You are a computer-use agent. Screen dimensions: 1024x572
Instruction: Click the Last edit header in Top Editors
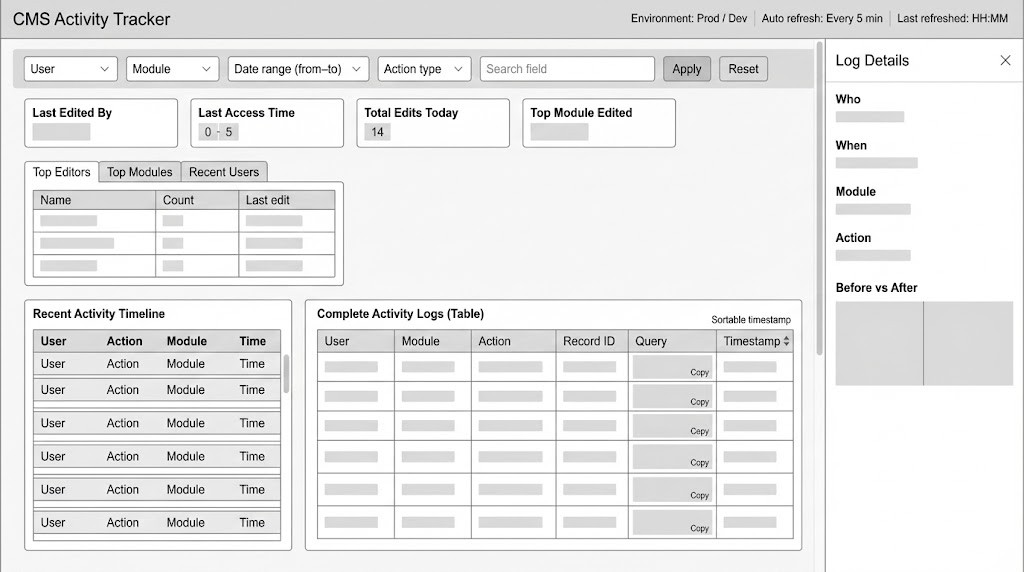287,200
